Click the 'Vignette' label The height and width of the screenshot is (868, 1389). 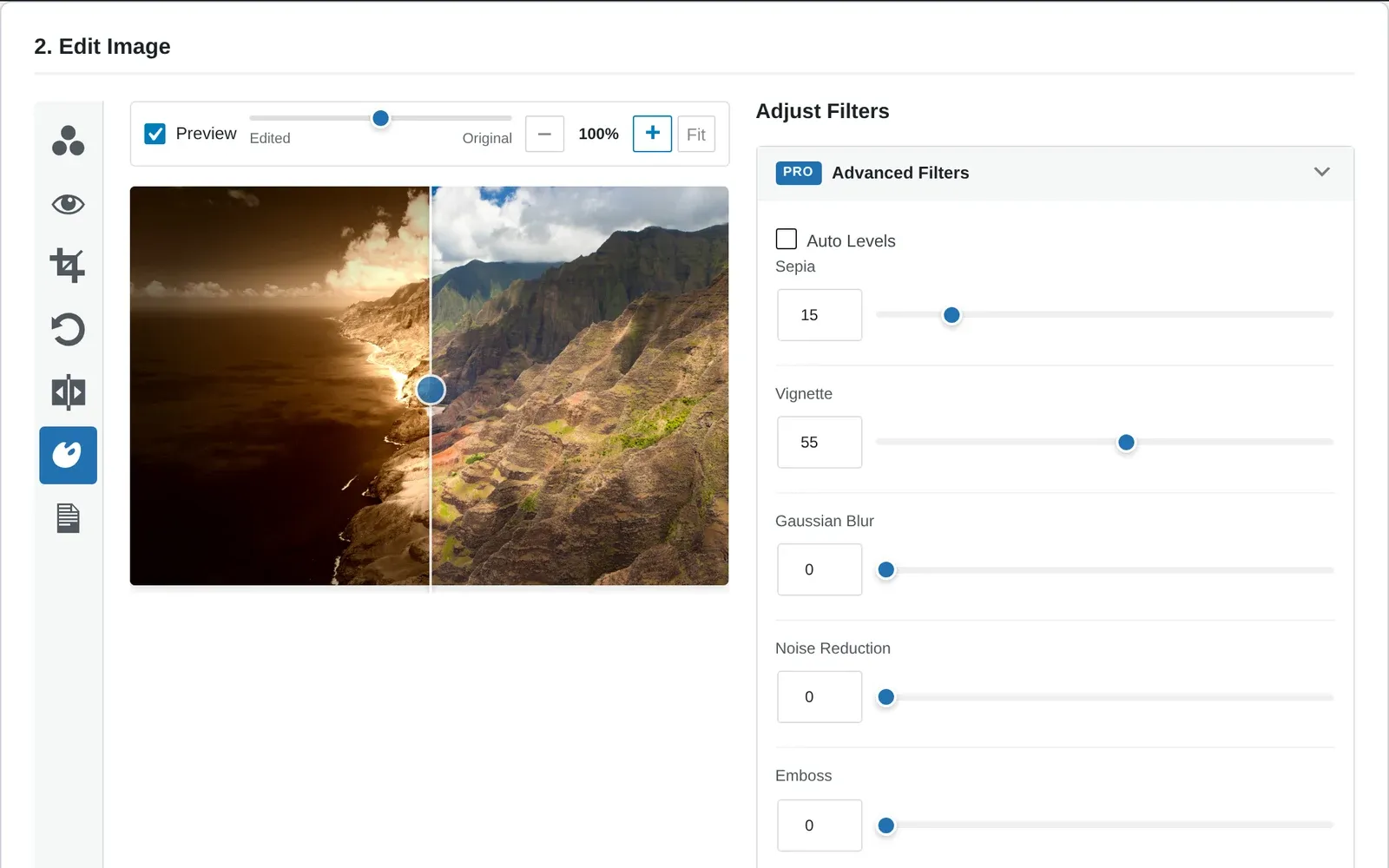pos(804,394)
